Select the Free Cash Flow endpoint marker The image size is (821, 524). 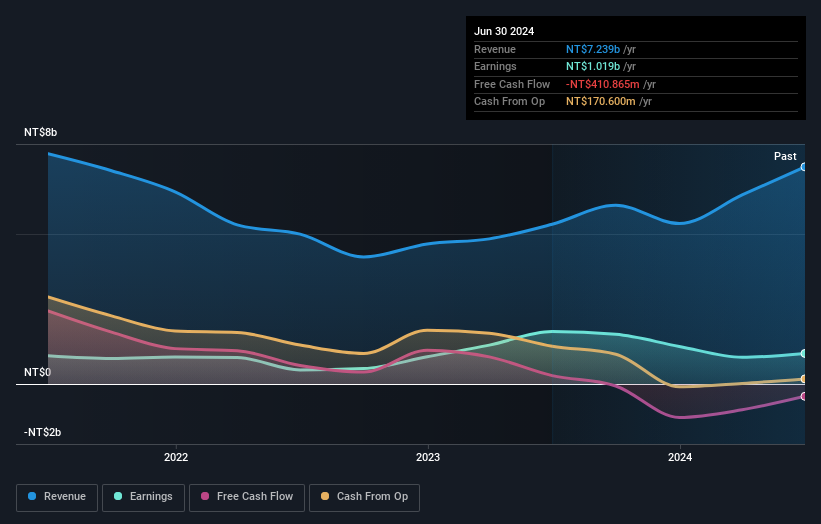pos(803,396)
